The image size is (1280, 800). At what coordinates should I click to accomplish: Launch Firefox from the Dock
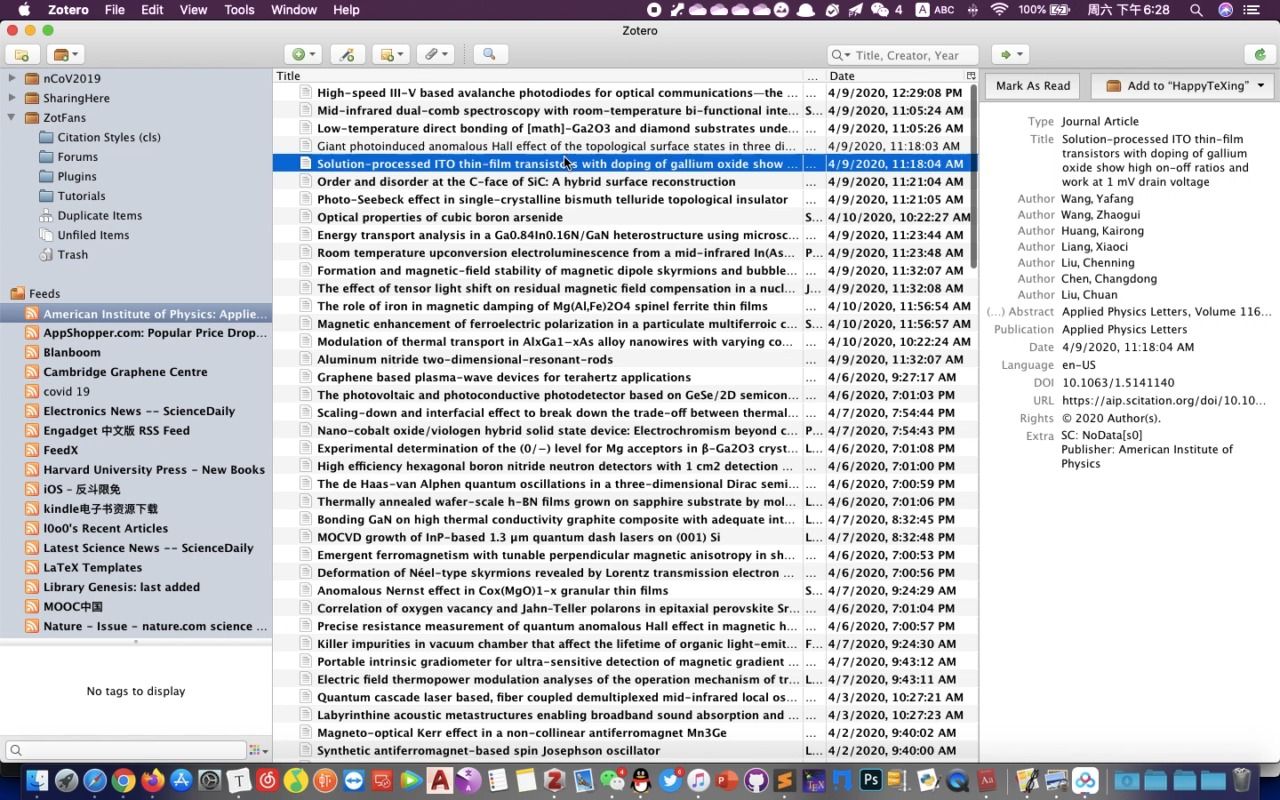click(x=152, y=781)
